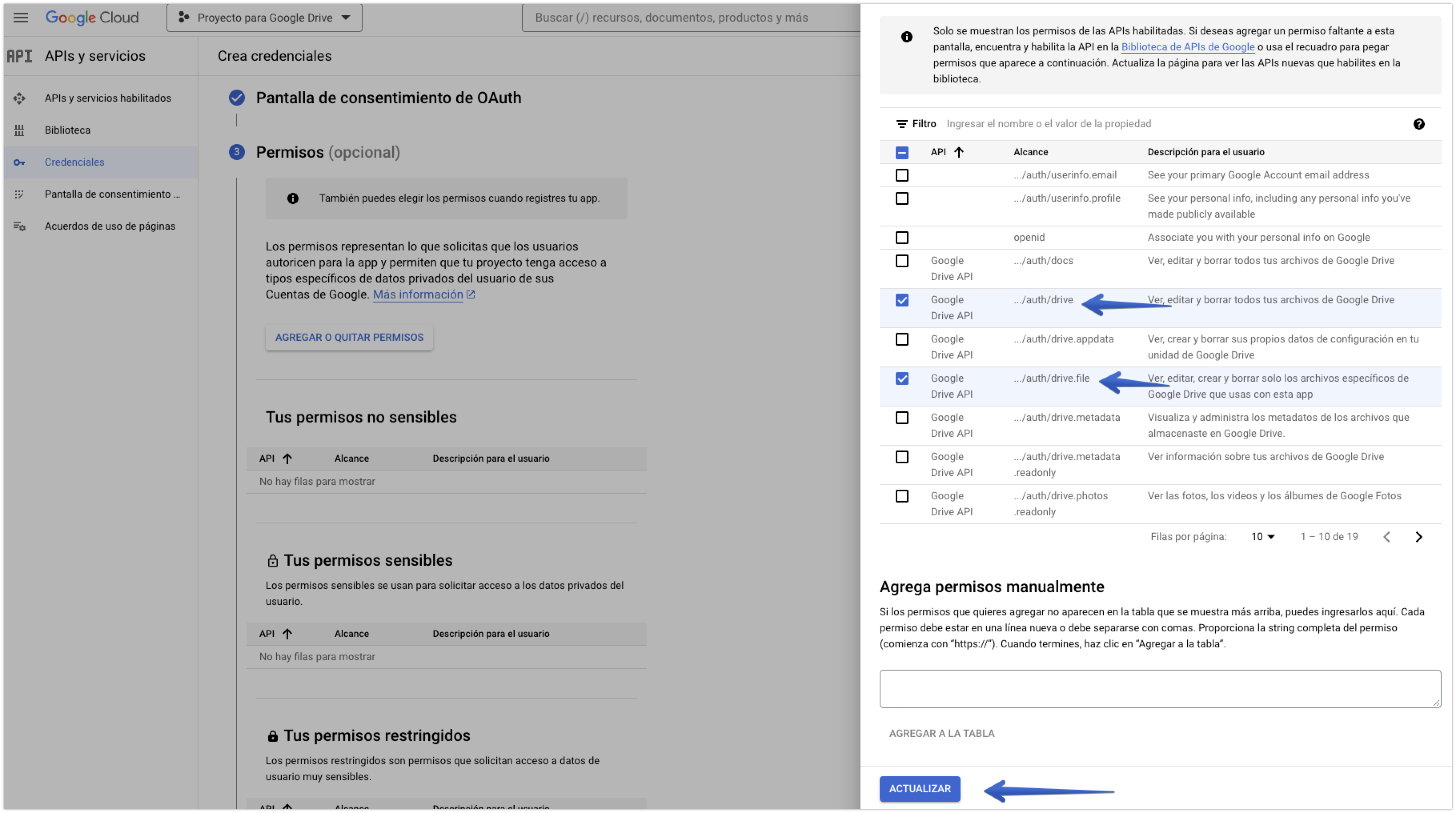Open Pantalla de consentimiento sidebar item
1456x813 pixels.
click(x=112, y=194)
